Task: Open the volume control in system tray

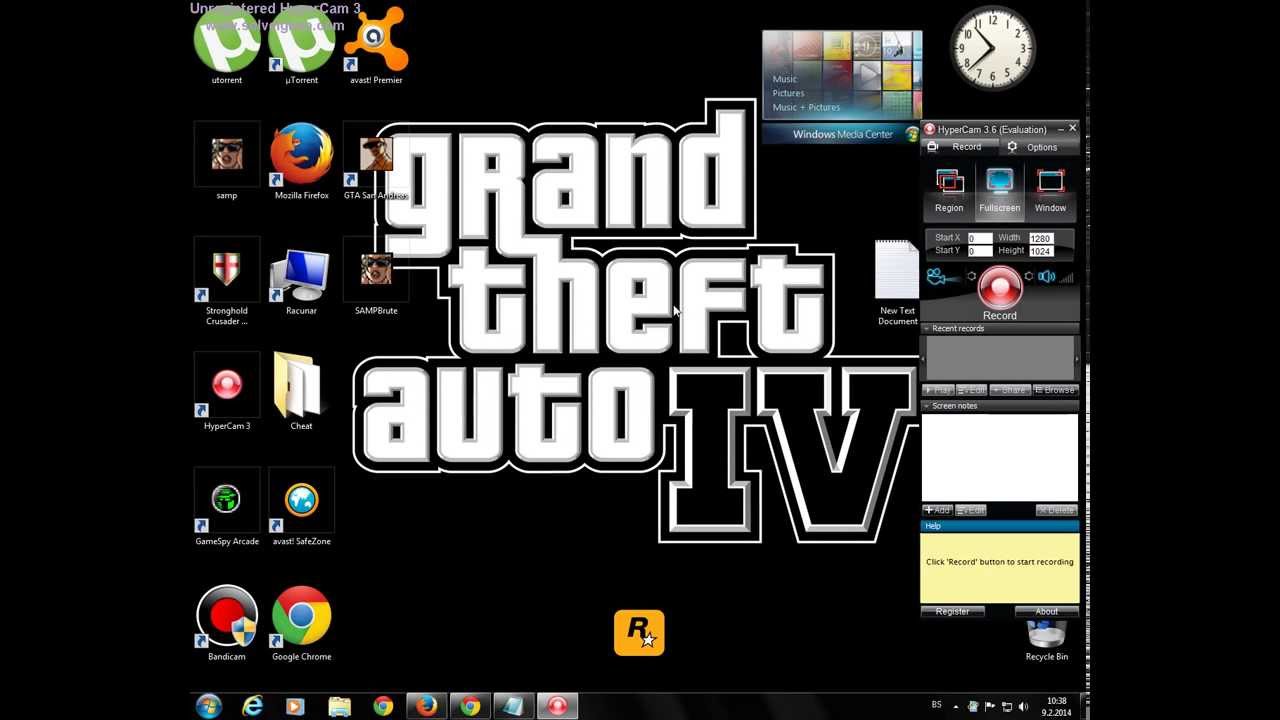Action: [x=1023, y=706]
